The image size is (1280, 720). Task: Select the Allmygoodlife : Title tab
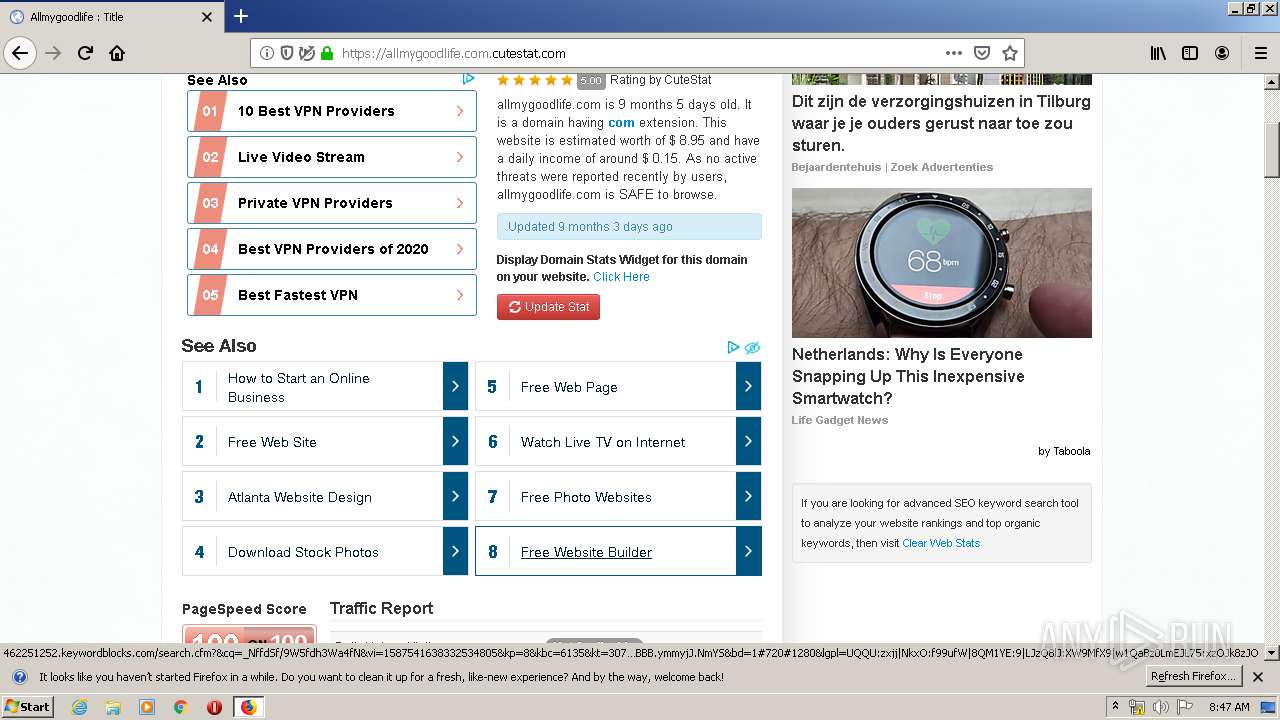[x=110, y=17]
